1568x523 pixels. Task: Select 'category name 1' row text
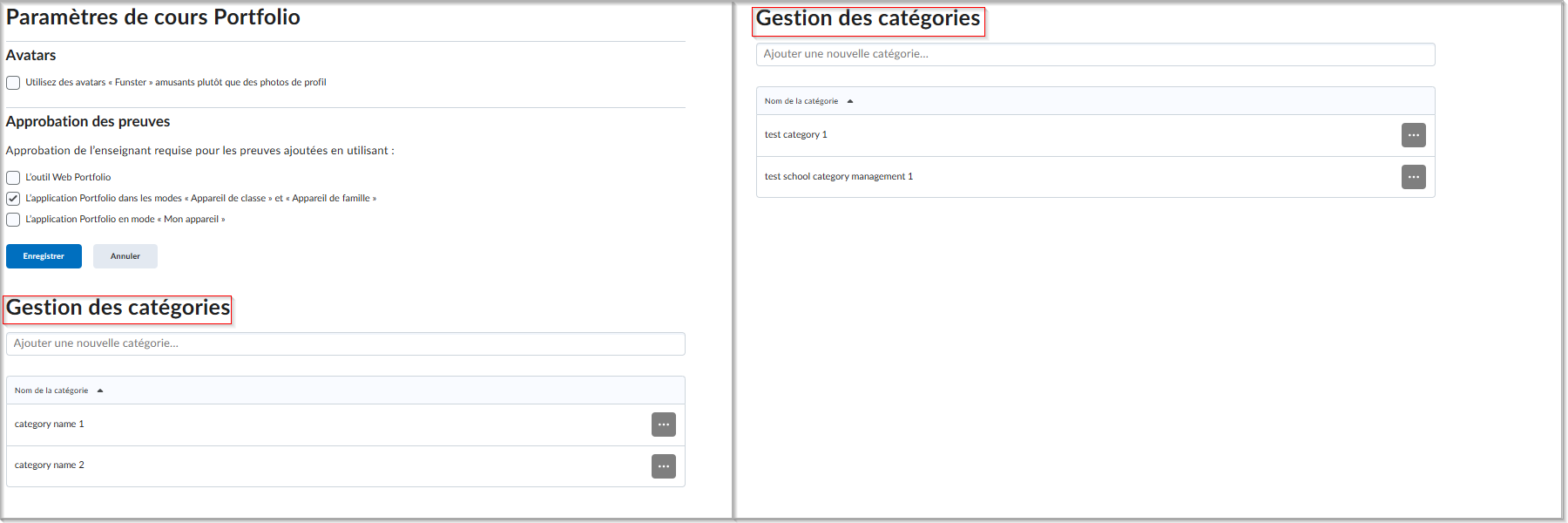click(50, 424)
